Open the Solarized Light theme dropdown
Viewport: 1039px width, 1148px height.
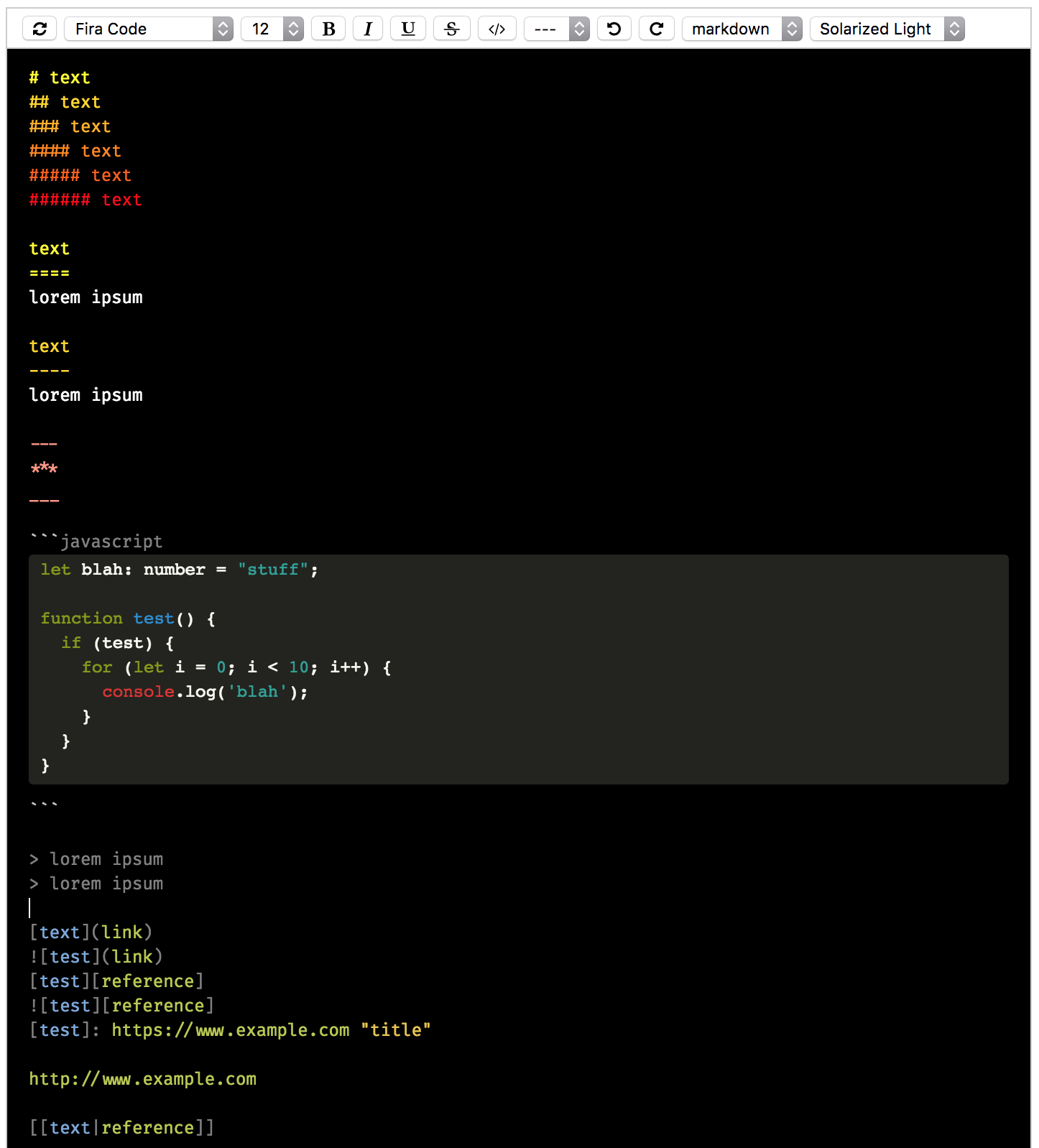click(887, 29)
